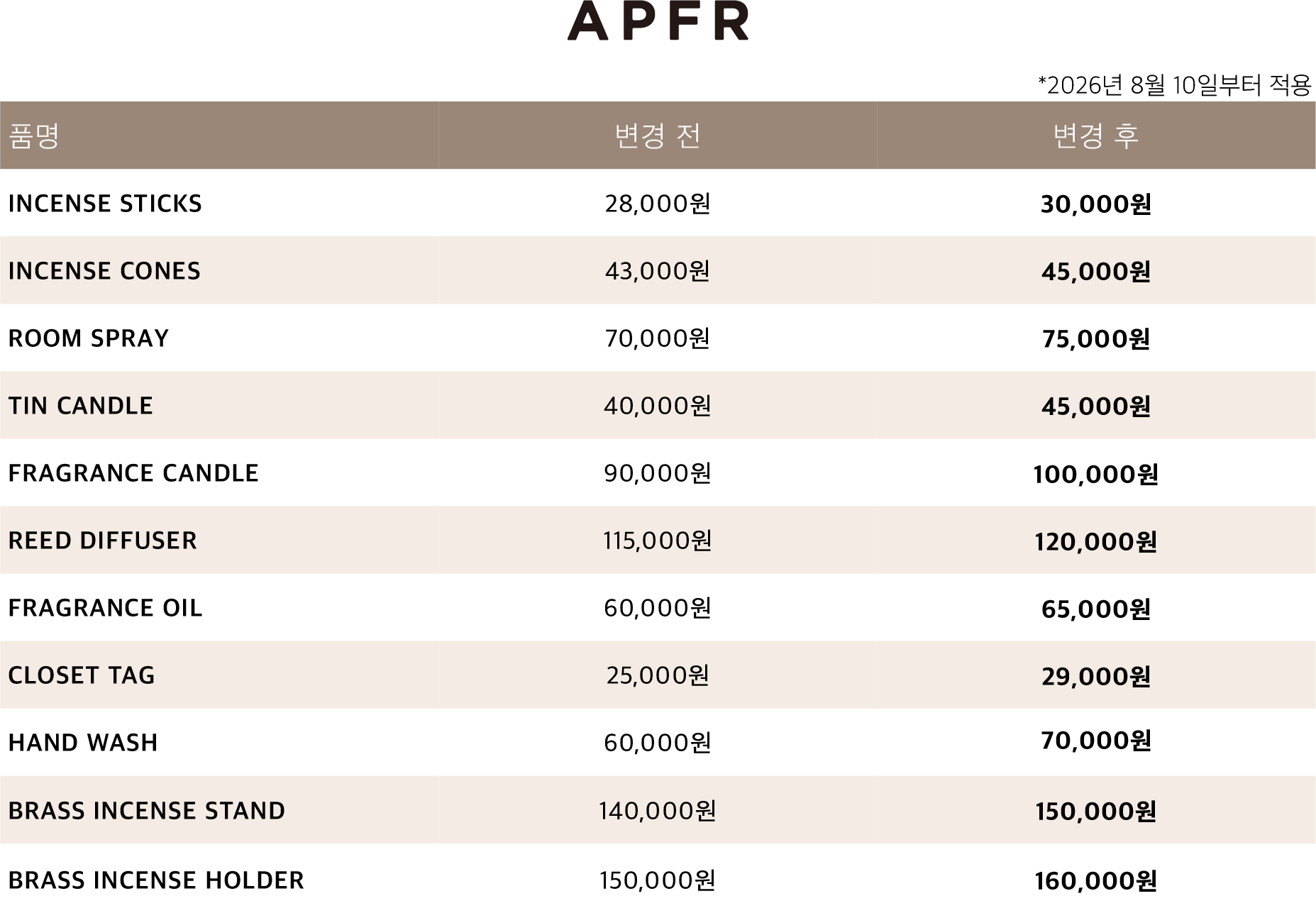The height and width of the screenshot is (913, 1316).
Task: Select the new 100,000원 price for Fragrance Candle
Action: pyautogui.click(x=1096, y=475)
